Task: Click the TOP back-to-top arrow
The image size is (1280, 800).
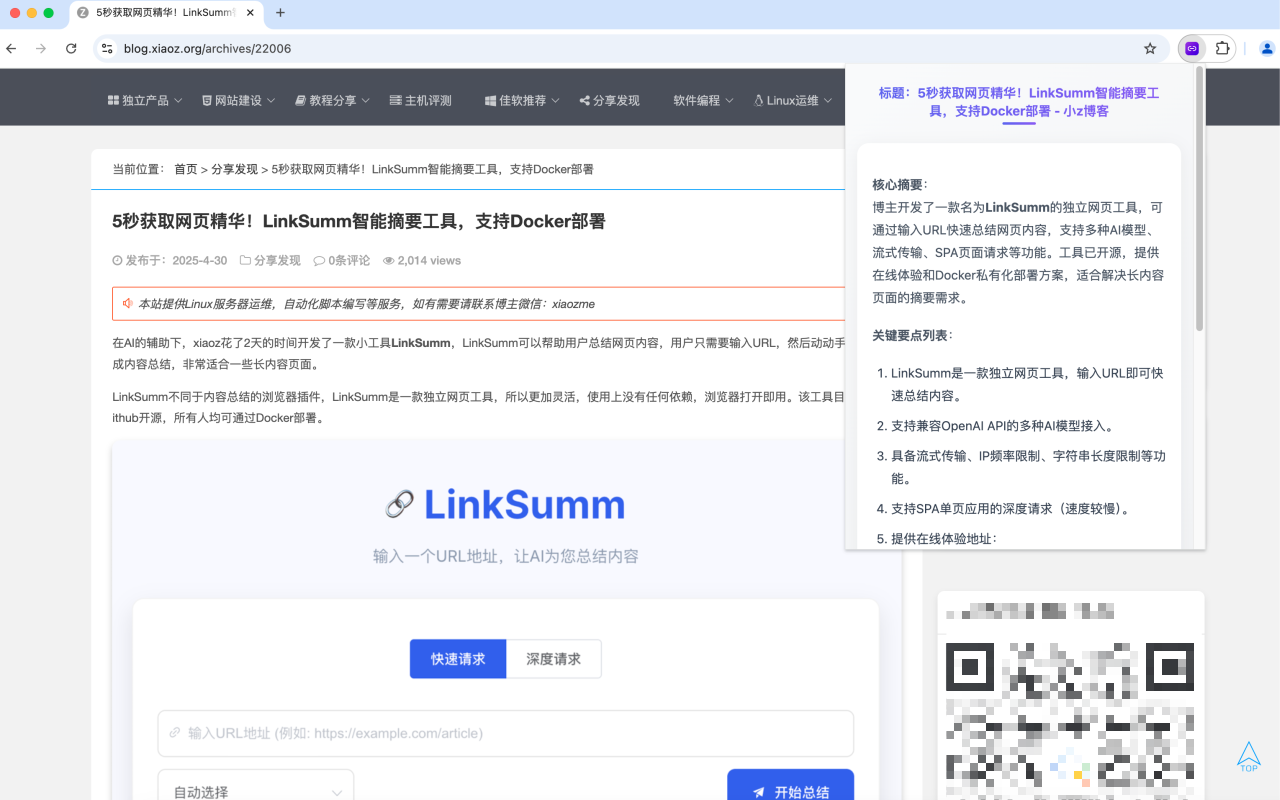Action: click(x=1249, y=757)
